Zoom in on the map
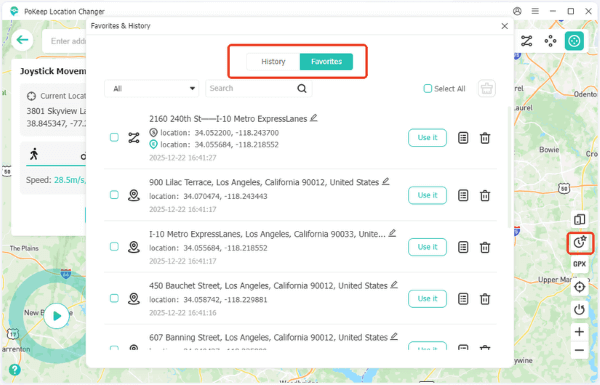This screenshot has width=600, height=385. 579,331
